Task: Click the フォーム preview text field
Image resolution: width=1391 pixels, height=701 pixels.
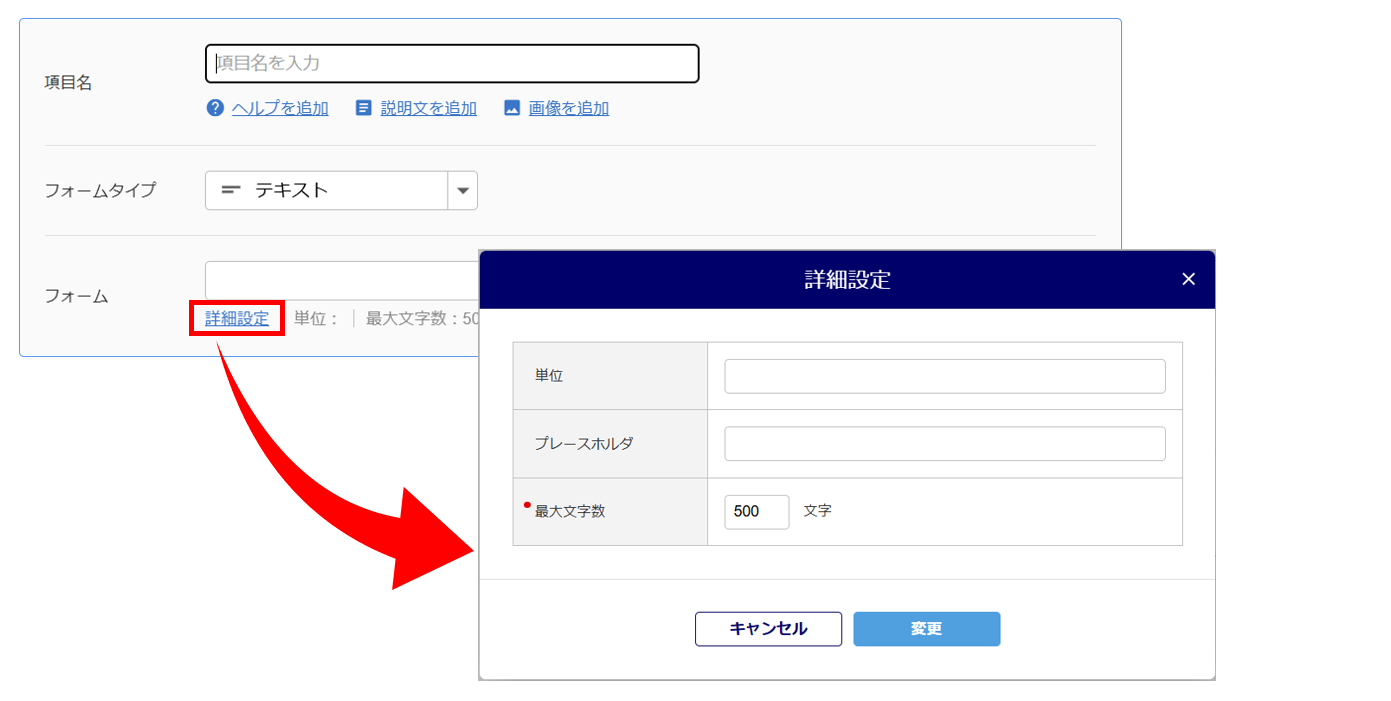Action: [342, 280]
